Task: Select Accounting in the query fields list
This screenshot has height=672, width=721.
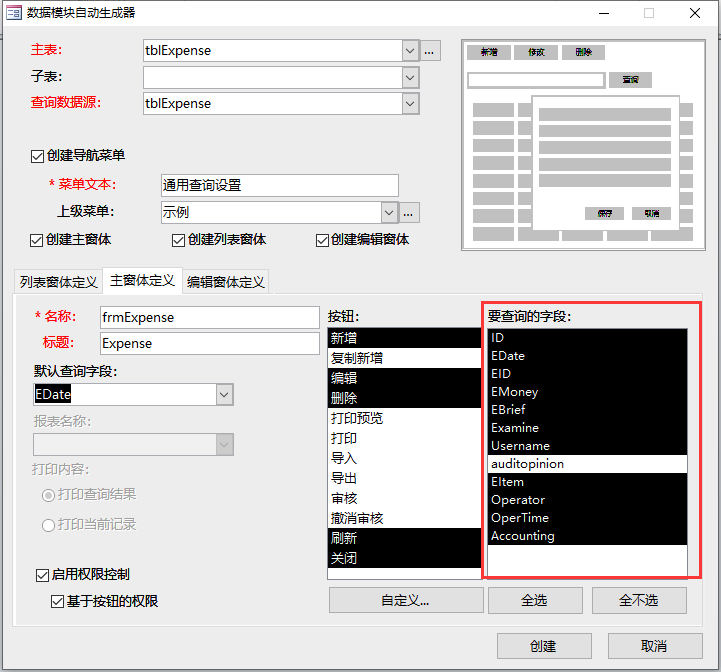Action: click(587, 536)
